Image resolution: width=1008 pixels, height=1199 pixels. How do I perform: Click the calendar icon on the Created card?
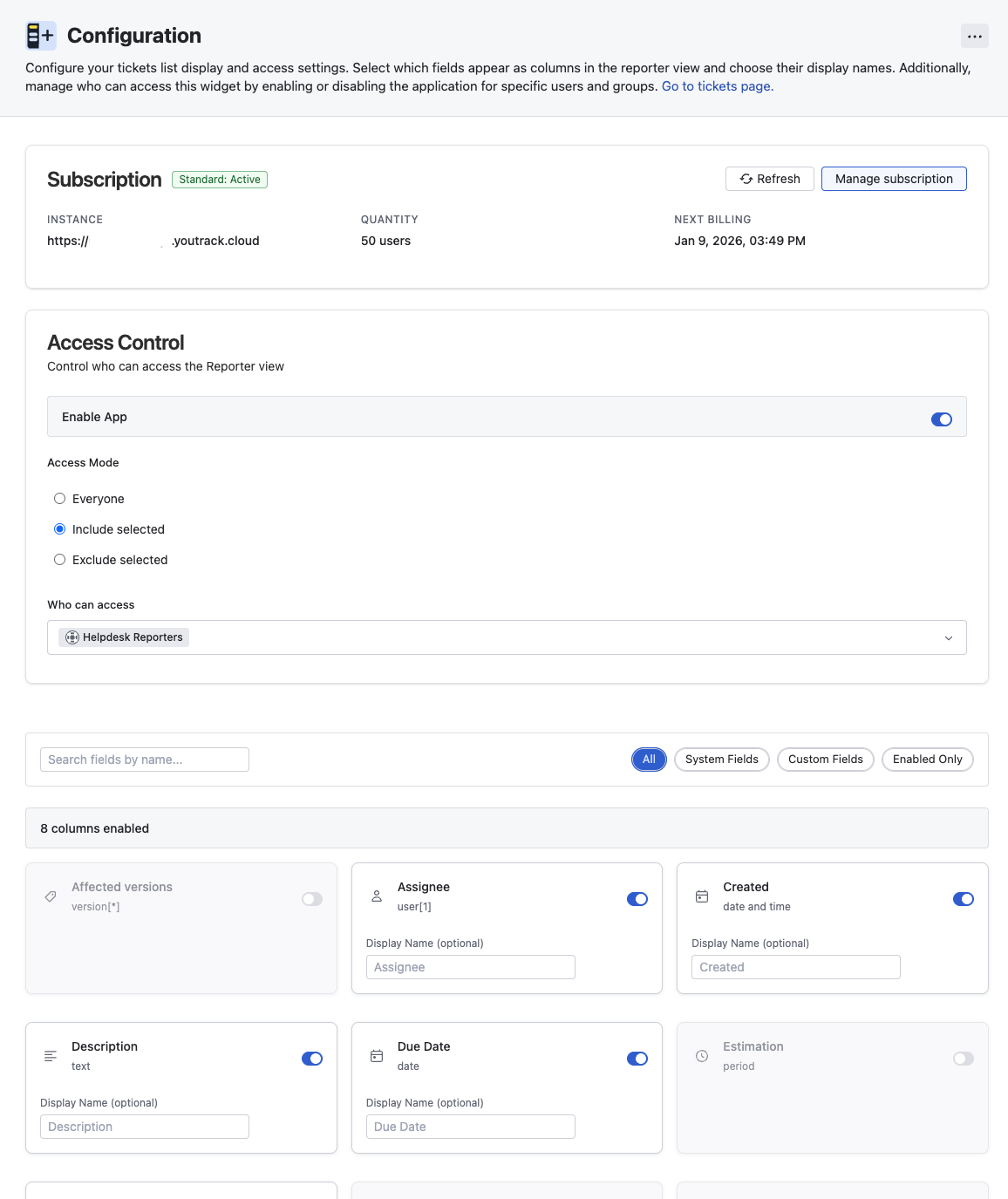(702, 896)
